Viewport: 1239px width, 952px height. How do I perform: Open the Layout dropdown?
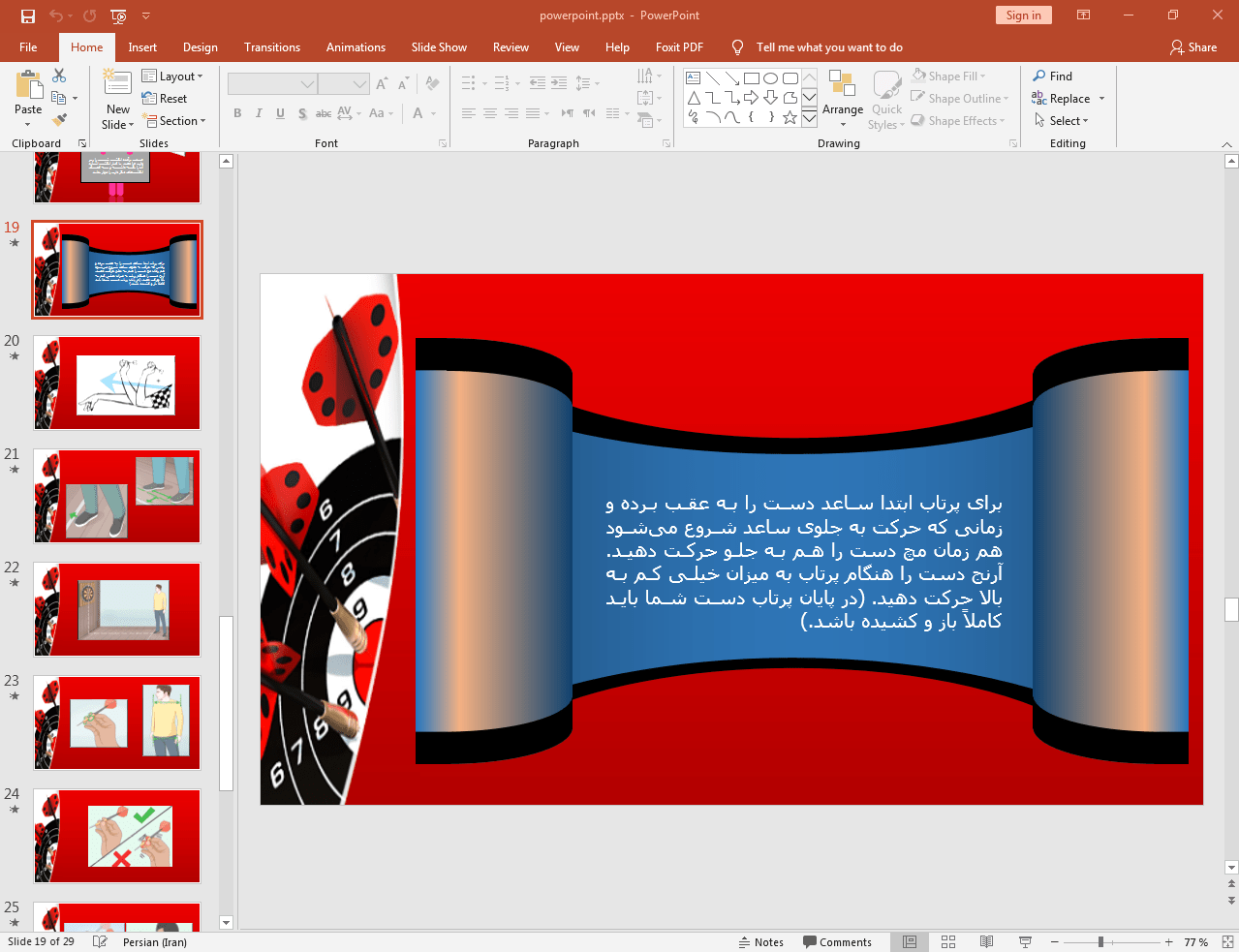172,76
